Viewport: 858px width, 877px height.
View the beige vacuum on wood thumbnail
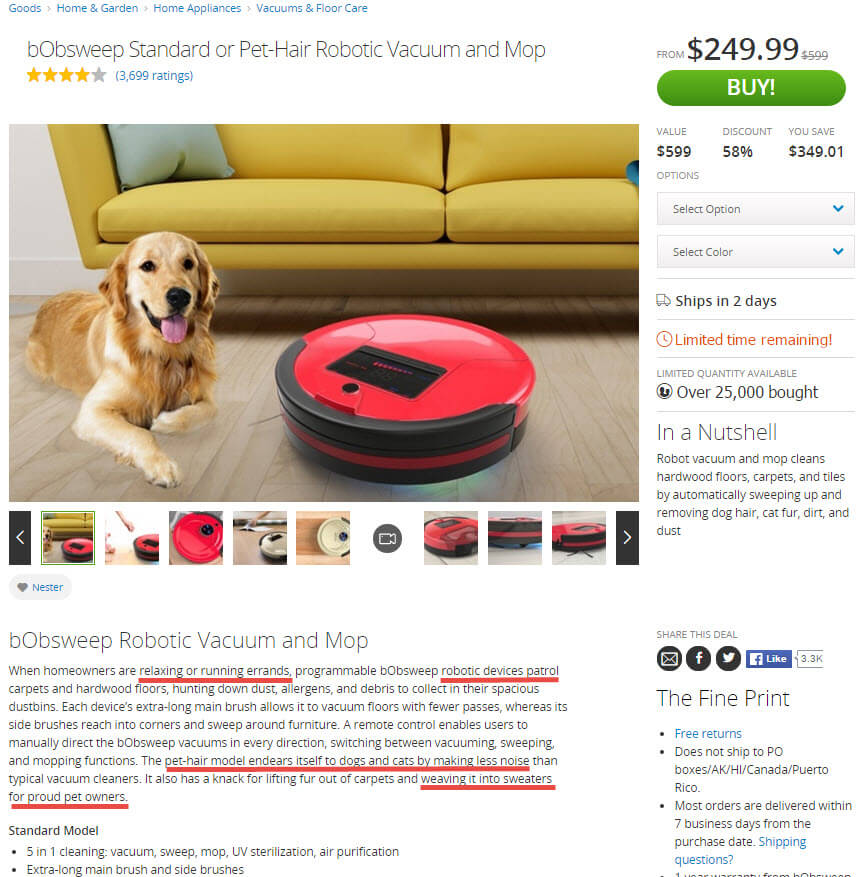tap(323, 537)
